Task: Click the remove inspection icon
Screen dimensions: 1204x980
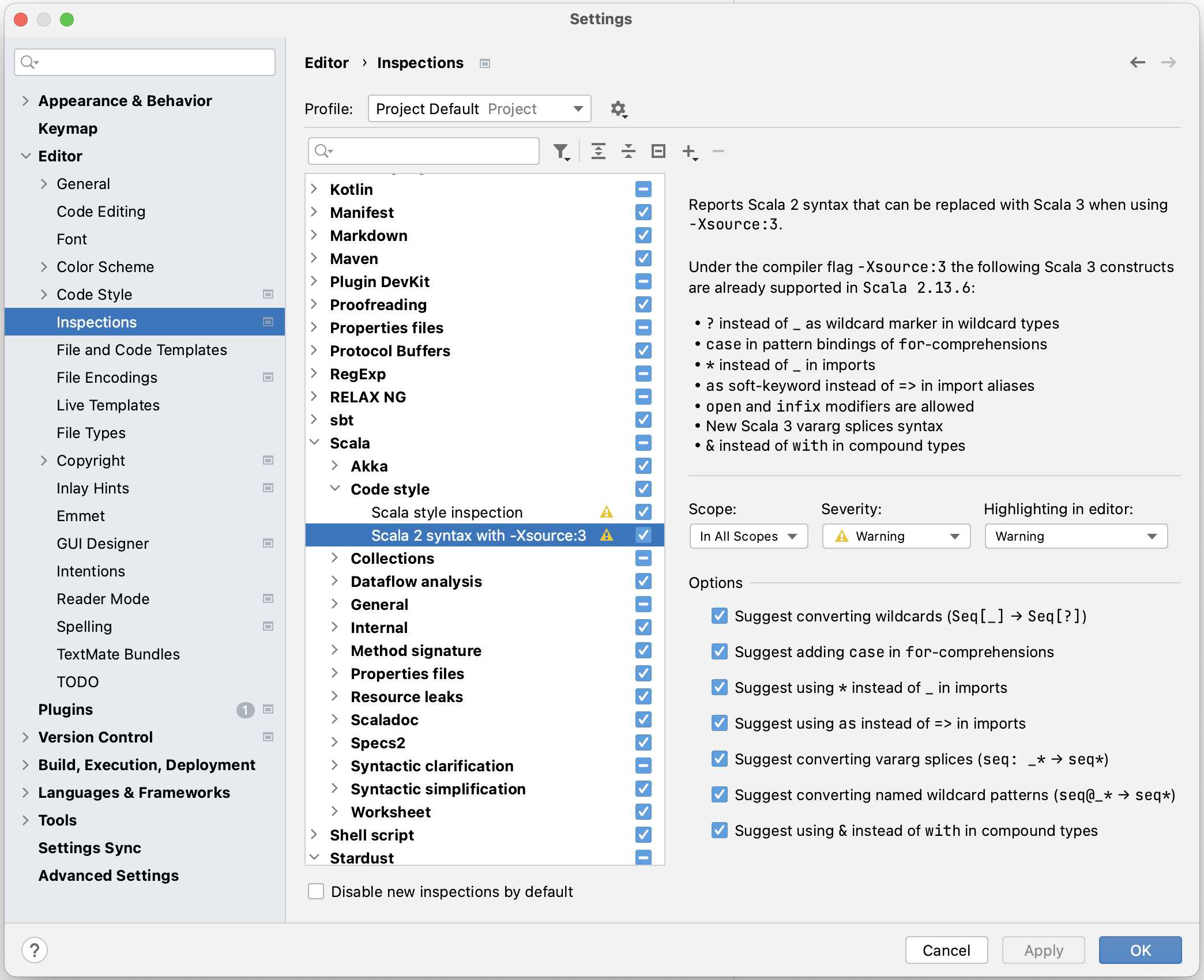Action: click(719, 151)
